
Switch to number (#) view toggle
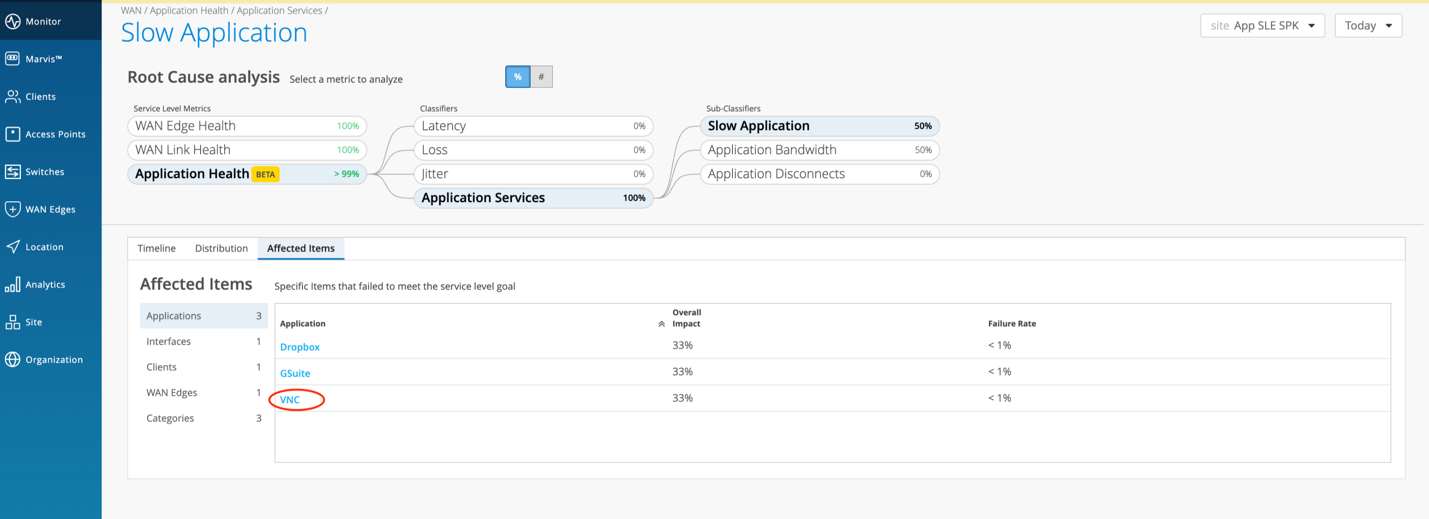[x=541, y=77]
